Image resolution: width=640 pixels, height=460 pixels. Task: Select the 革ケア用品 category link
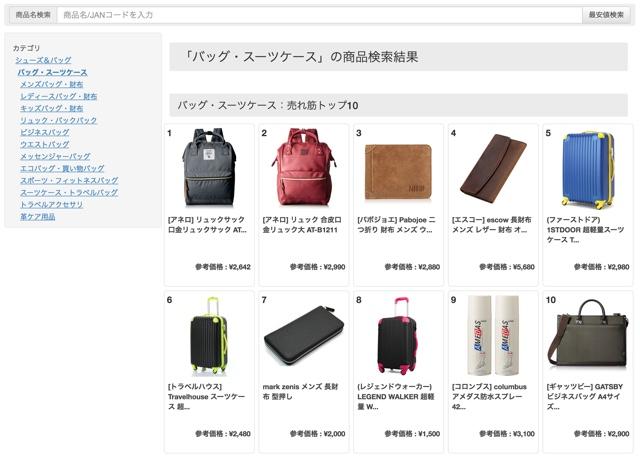tap(38, 217)
